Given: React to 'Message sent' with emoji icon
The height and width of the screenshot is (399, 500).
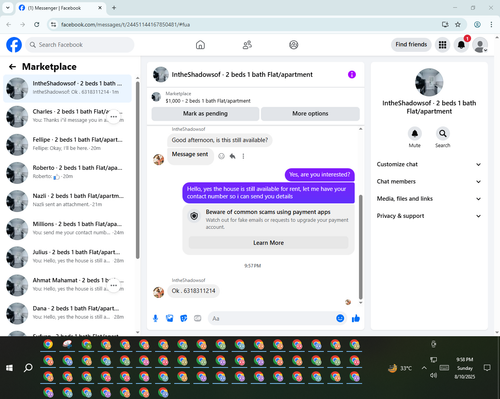Looking at the screenshot, I should [221, 156].
